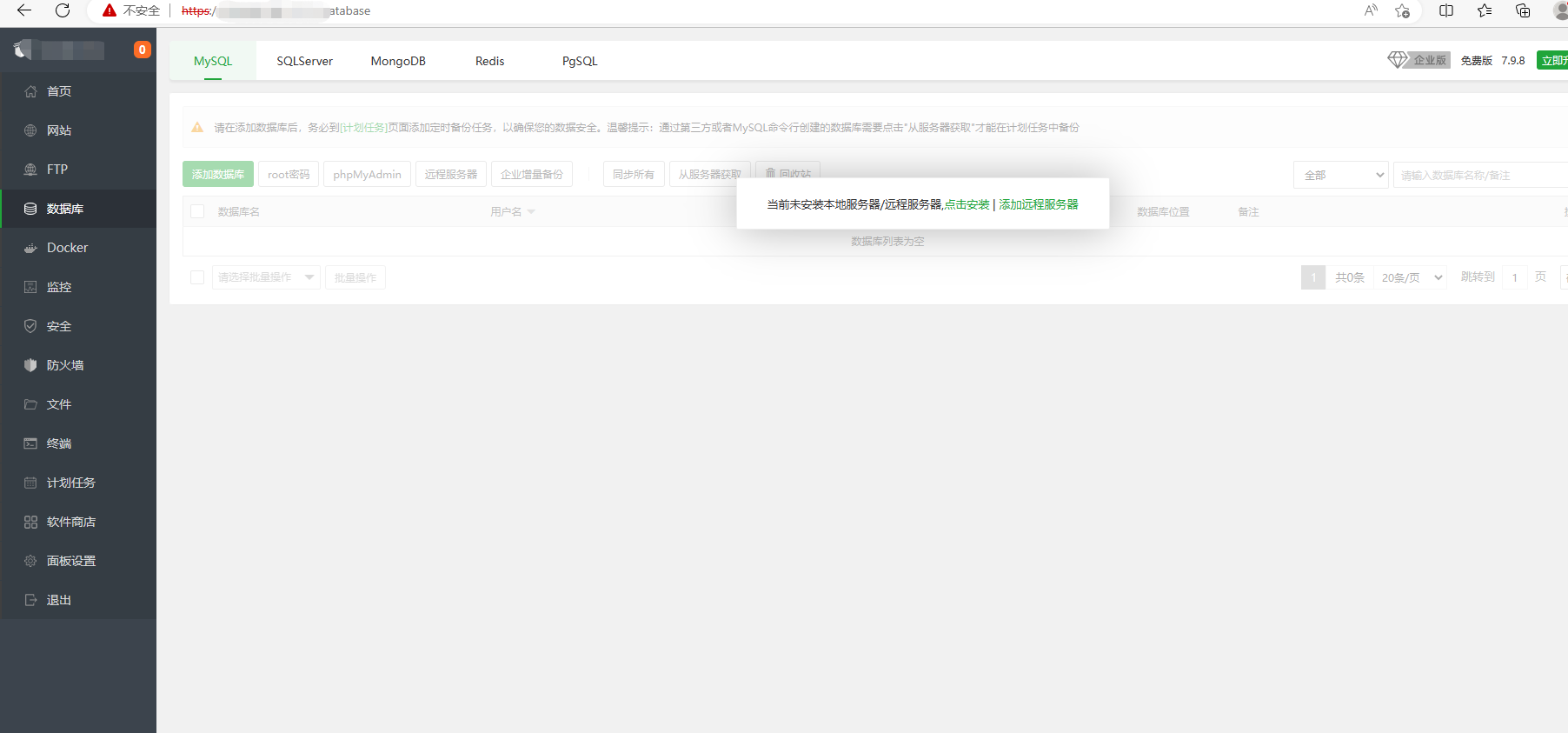Click the FTP globe icon in sidebar
Screen dimensions: 1568x733
coord(30,170)
